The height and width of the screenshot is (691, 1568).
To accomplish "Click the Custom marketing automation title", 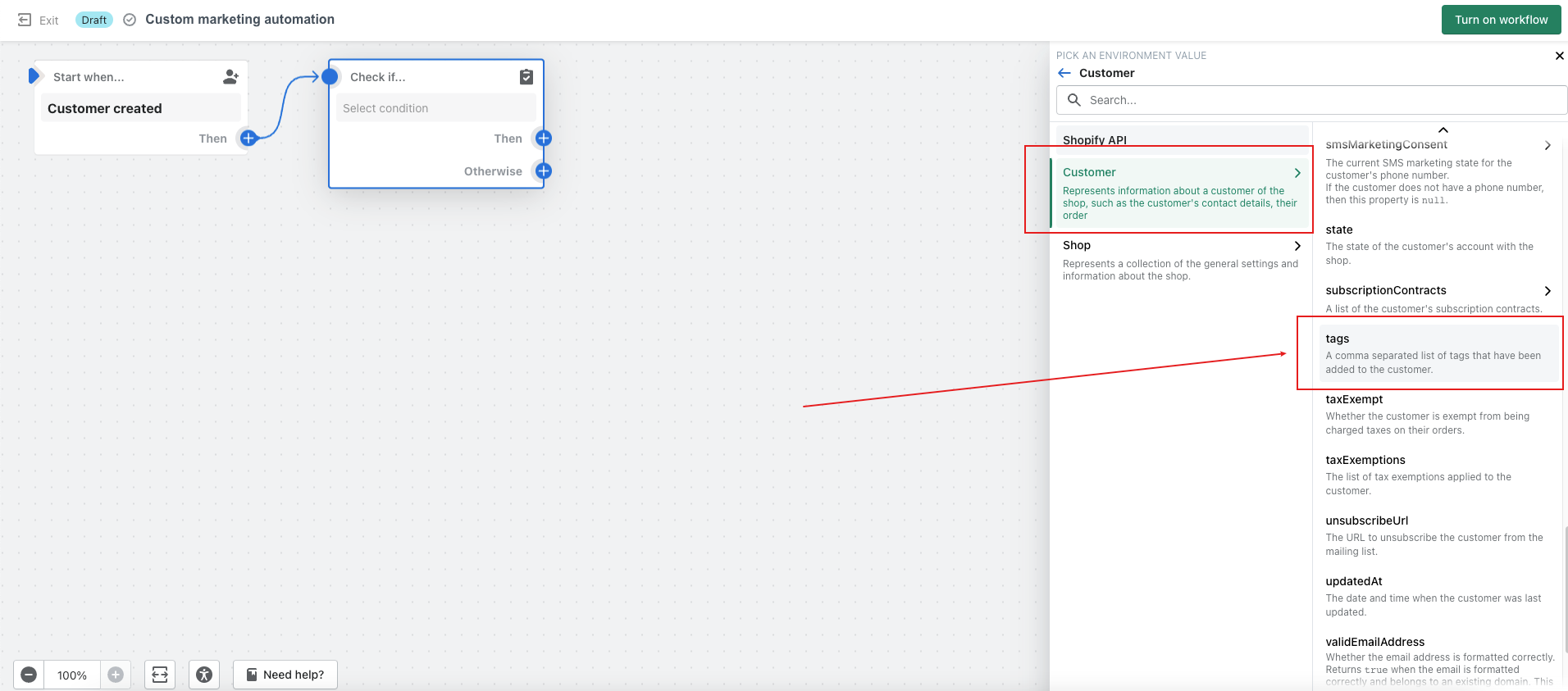I will 239,20.
